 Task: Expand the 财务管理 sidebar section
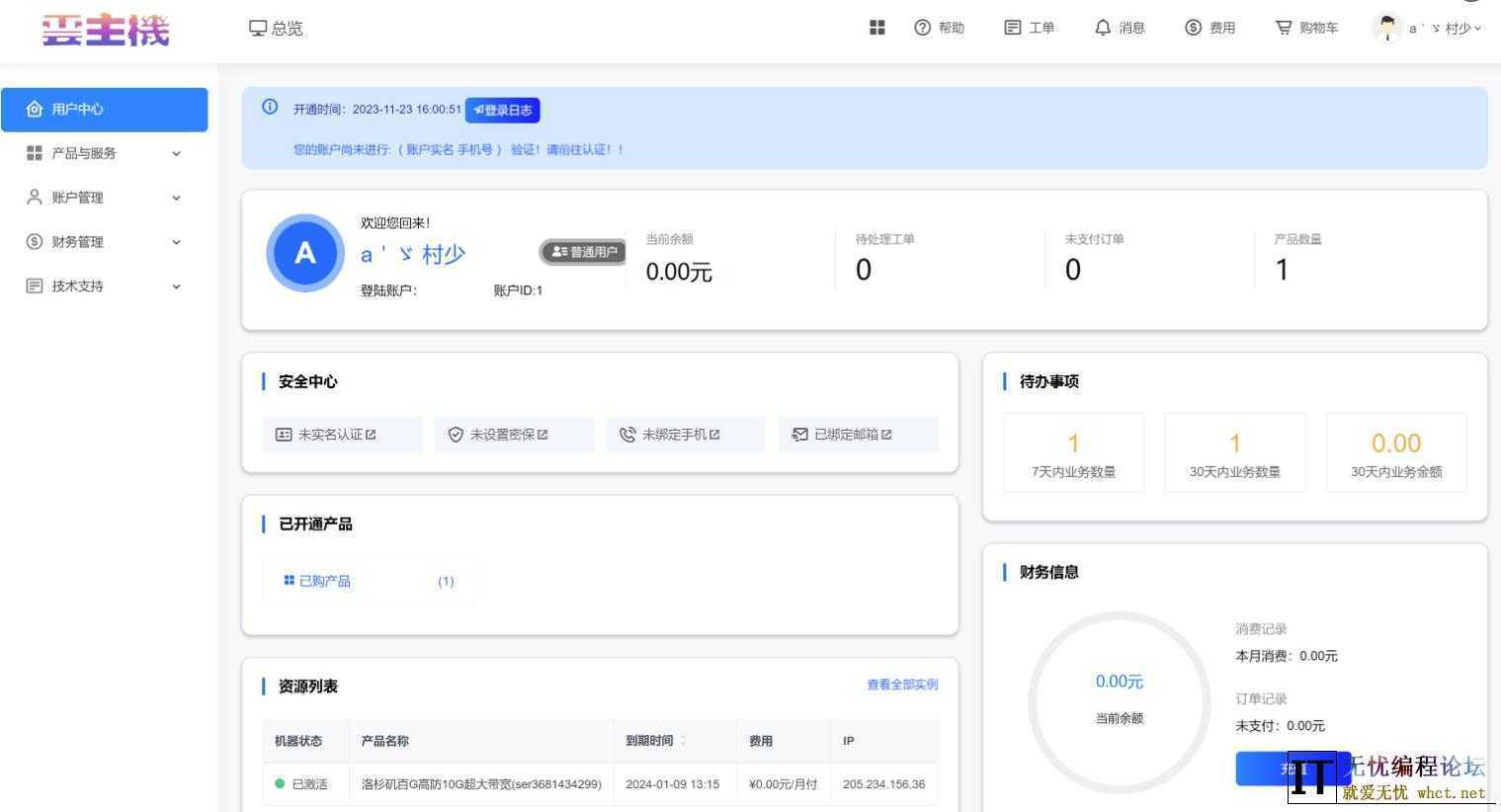click(104, 241)
